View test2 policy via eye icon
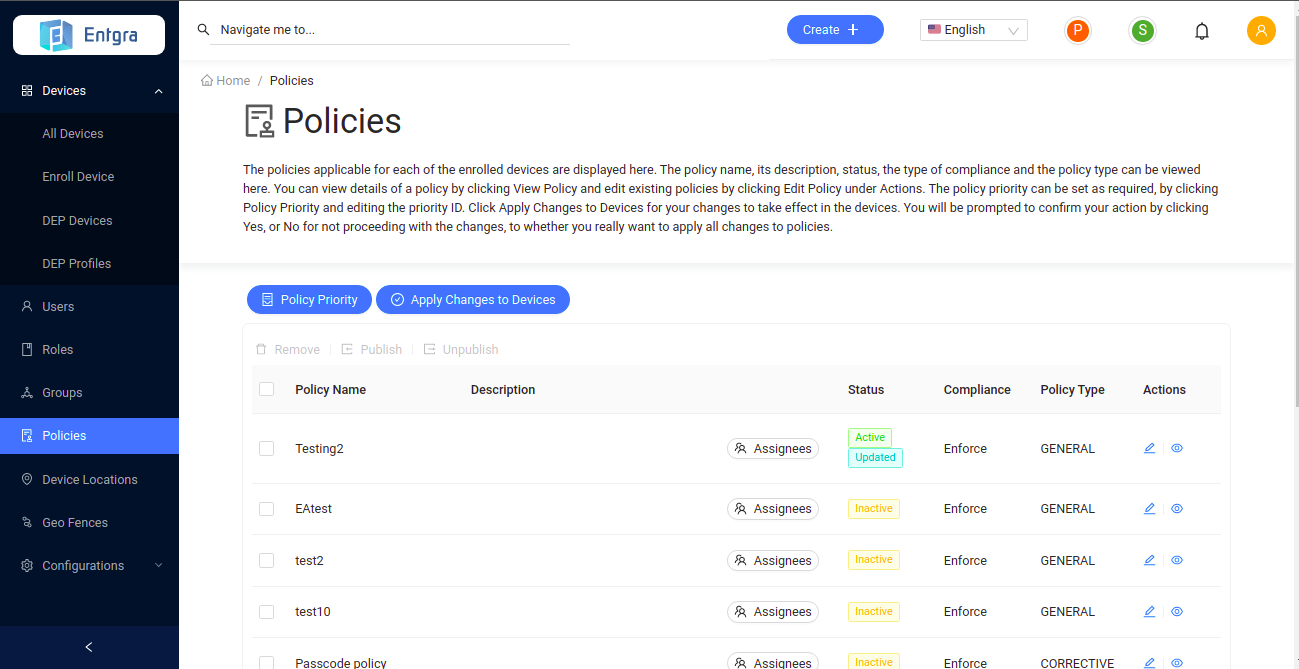1299x669 pixels. 1177,561
